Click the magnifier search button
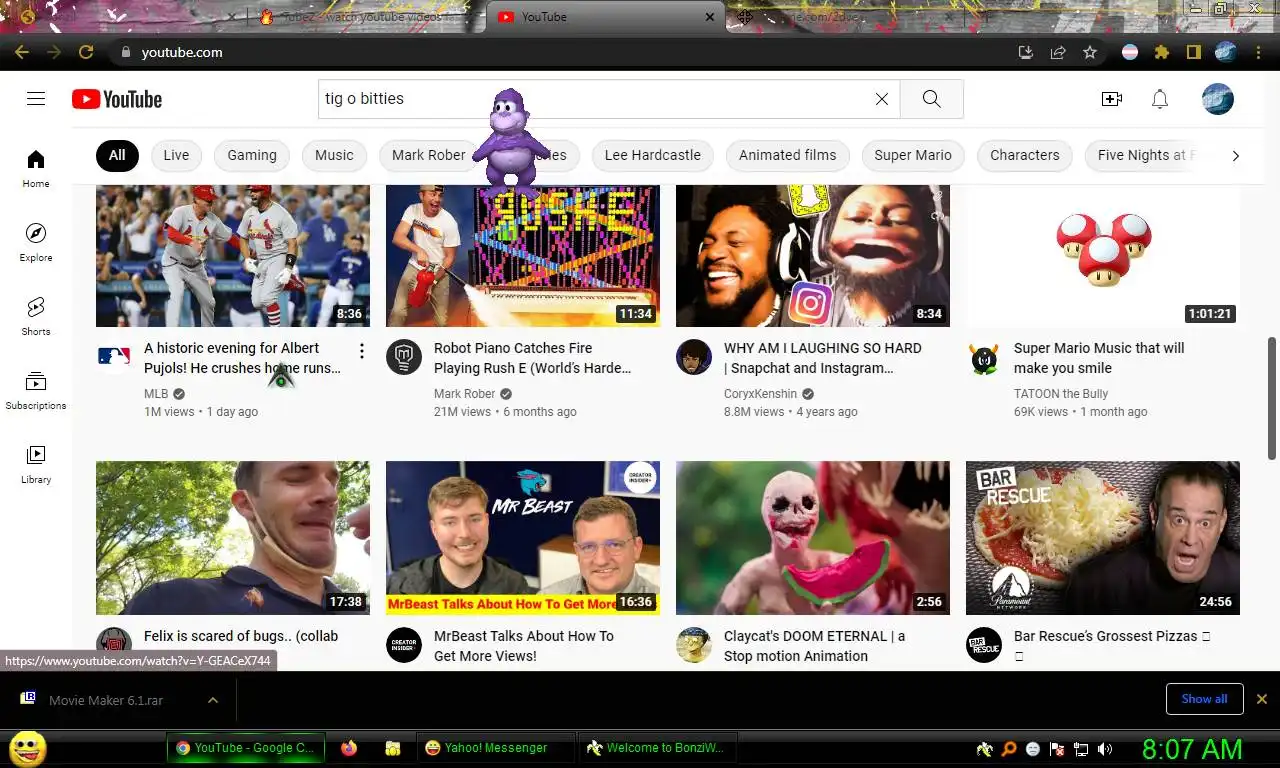The width and height of the screenshot is (1280, 768). pos(931,99)
